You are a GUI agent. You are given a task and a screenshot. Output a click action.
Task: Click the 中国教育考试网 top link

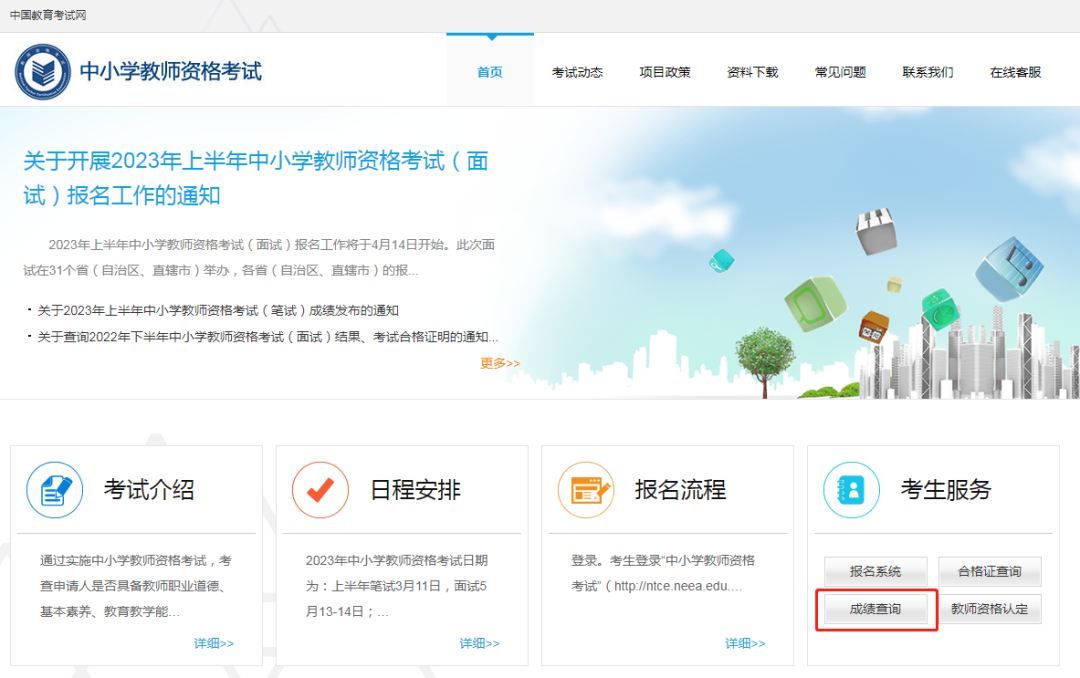click(48, 15)
